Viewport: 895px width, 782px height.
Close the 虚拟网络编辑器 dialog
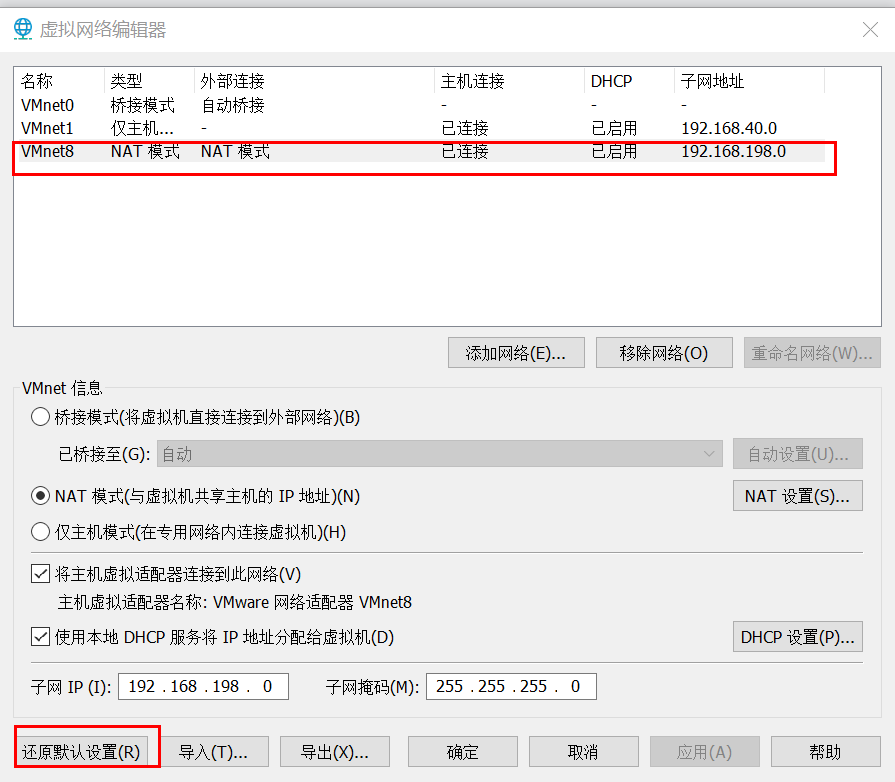(x=870, y=29)
